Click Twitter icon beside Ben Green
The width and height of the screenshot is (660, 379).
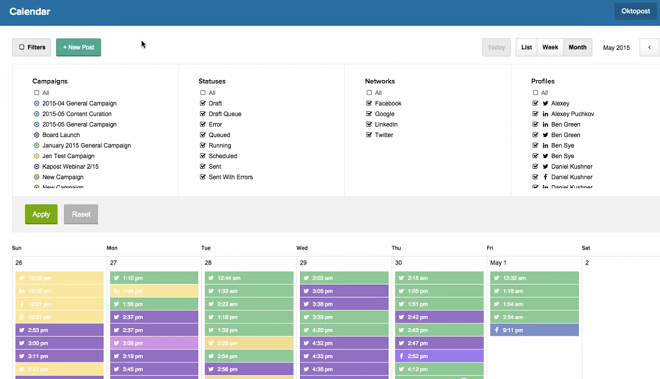(x=546, y=135)
